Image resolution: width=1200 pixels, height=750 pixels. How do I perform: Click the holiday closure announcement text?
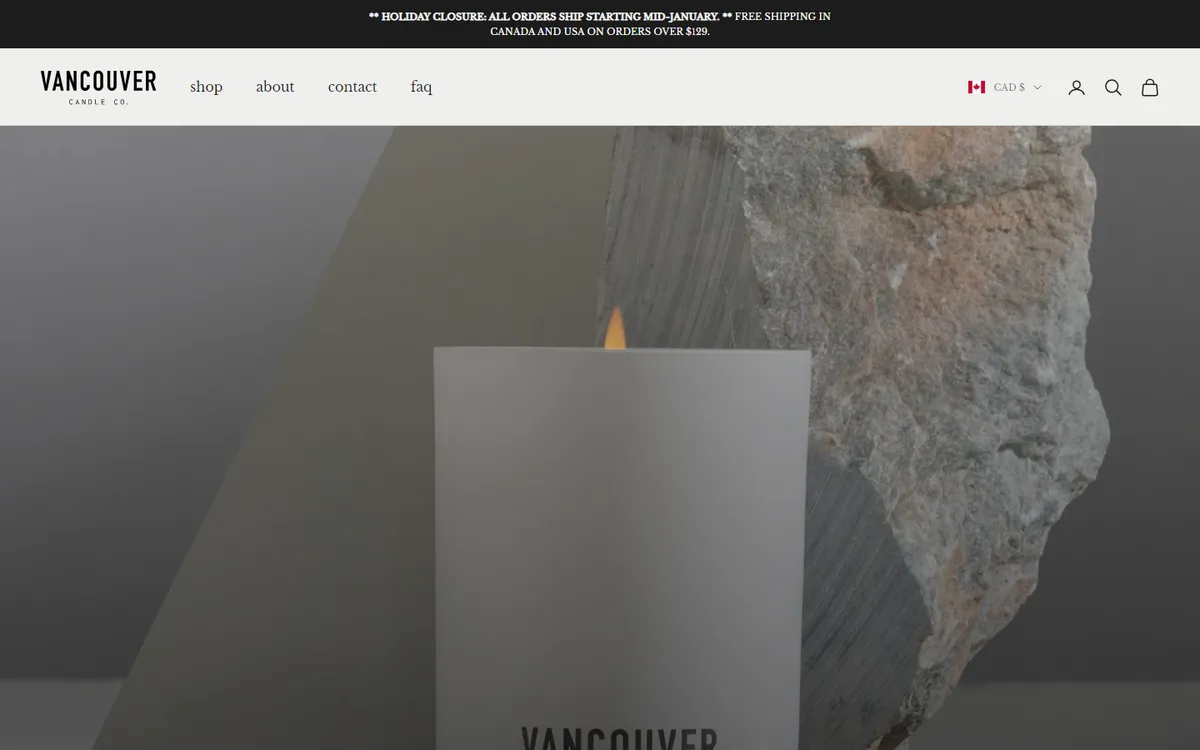550,16
